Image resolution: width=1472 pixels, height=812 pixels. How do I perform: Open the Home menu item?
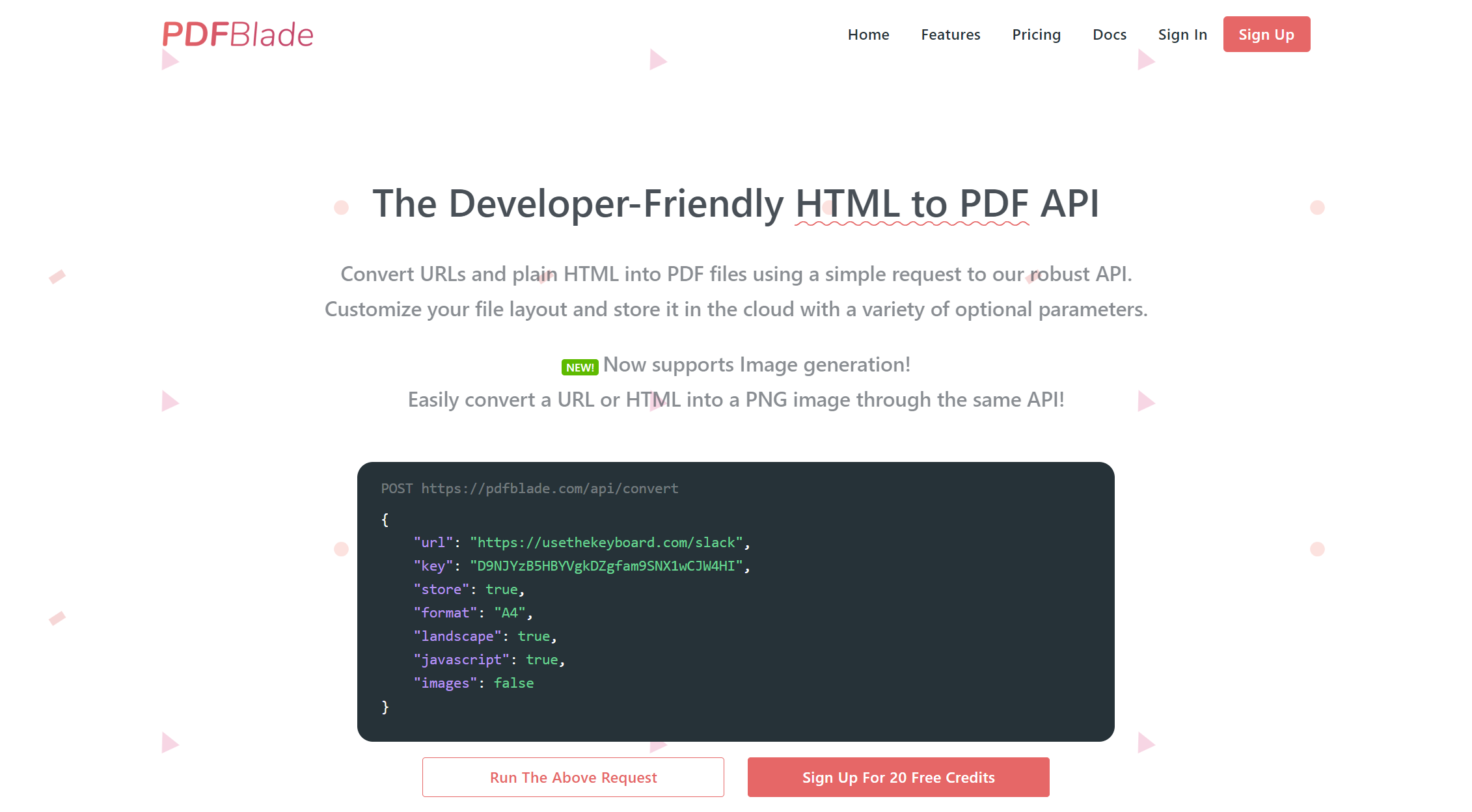(868, 34)
